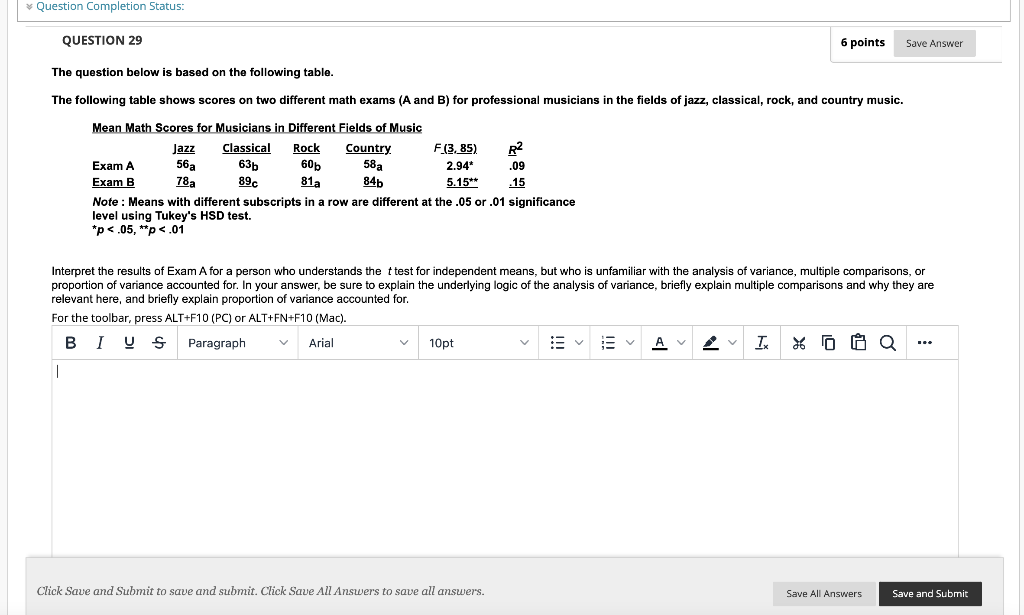
Task: Clear formatting with the Tx icon
Action: click(x=761, y=343)
